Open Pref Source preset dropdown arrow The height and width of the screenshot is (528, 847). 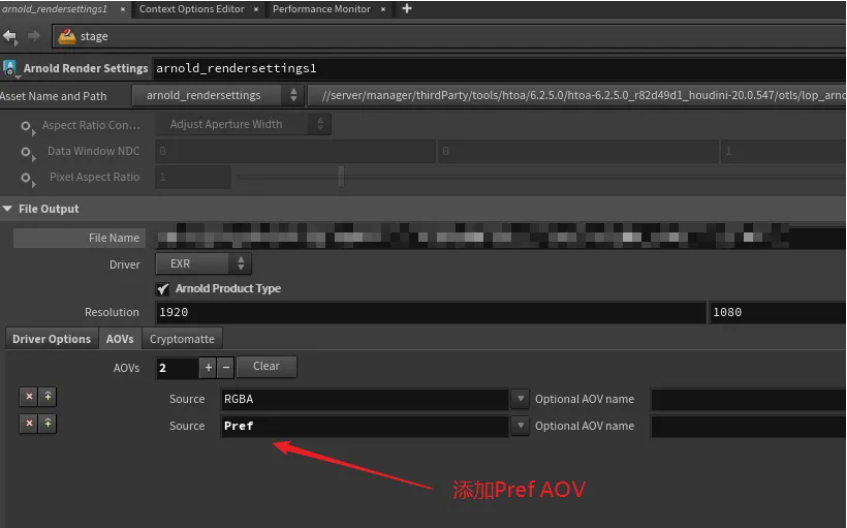(x=520, y=426)
